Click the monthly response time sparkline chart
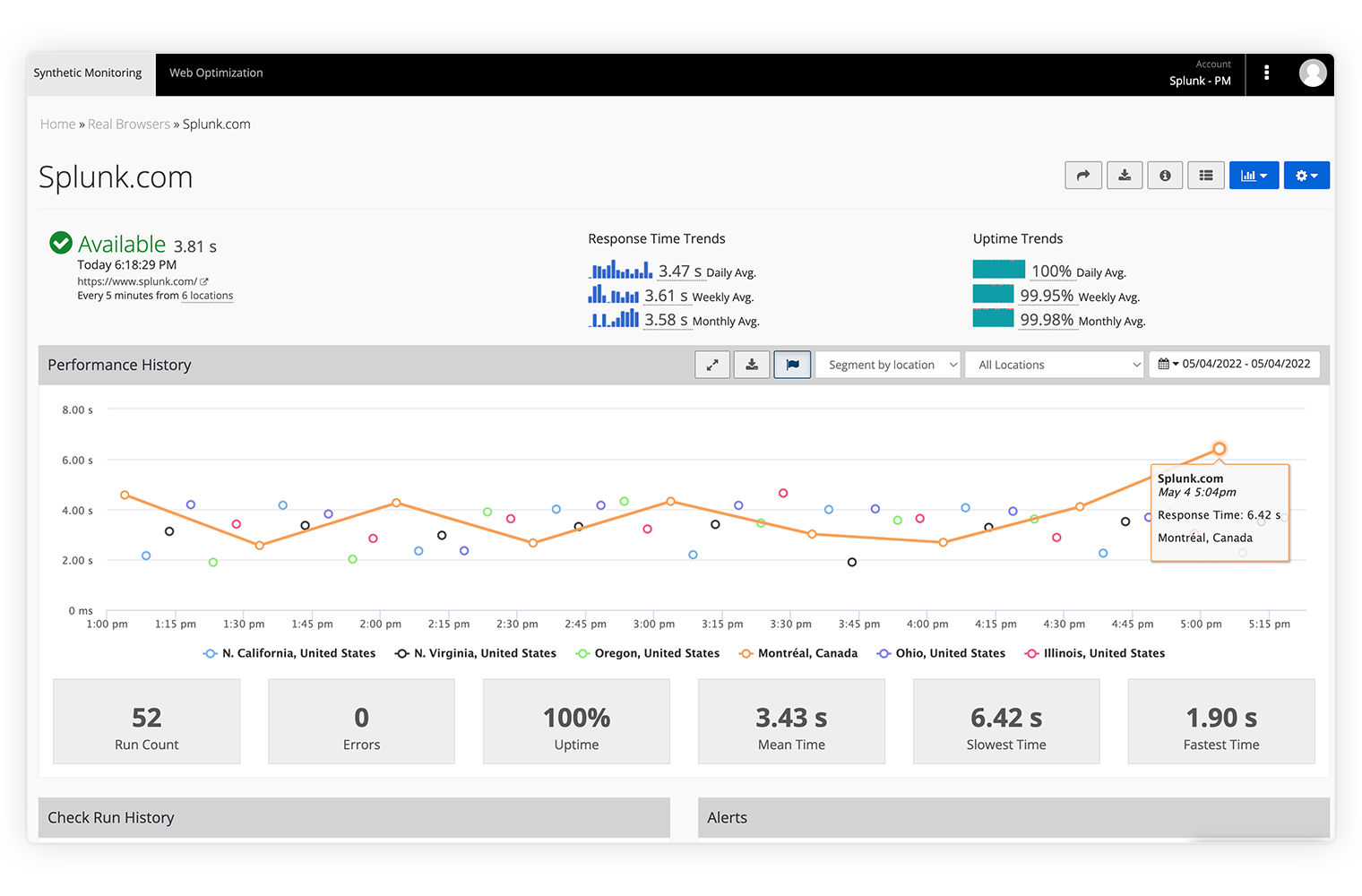This screenshot has width=1362, height=896. [x=614, y=317]
